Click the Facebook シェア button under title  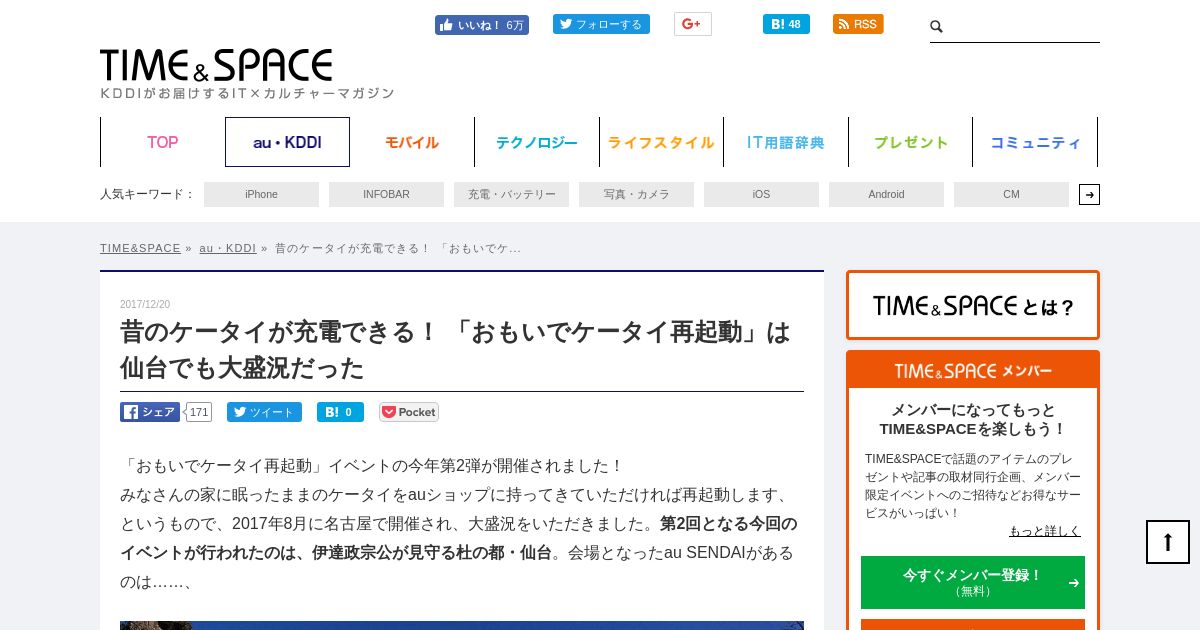(150, 412)
